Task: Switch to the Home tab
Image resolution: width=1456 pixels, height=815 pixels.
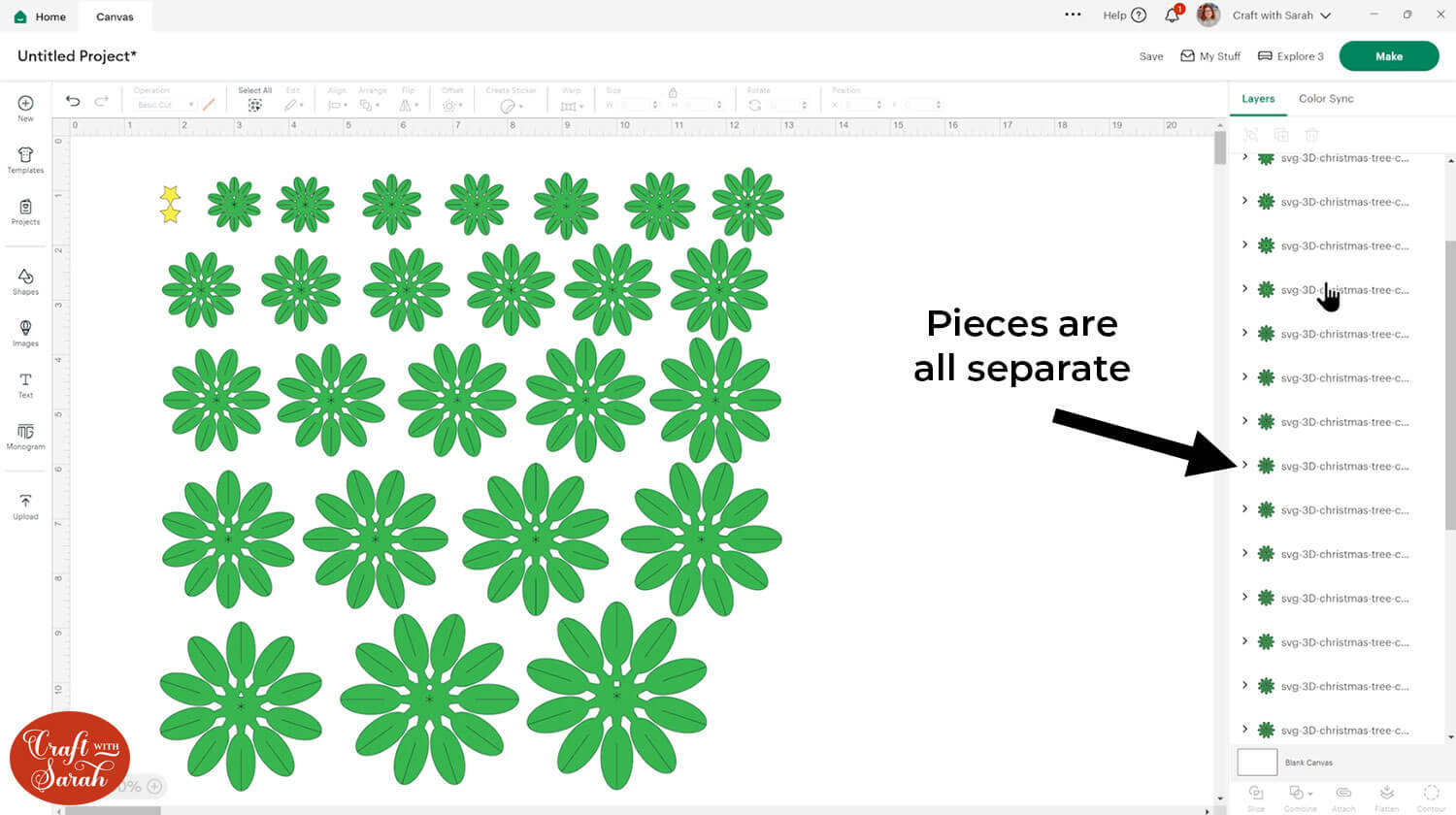Action: [41, 16]
